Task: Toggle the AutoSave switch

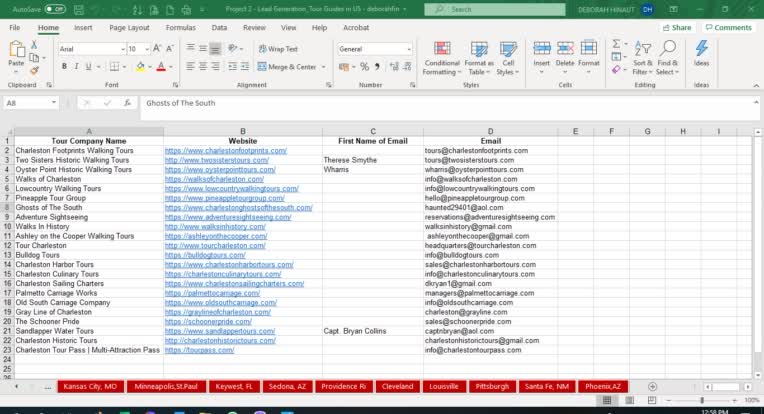Action: point(55,9)
